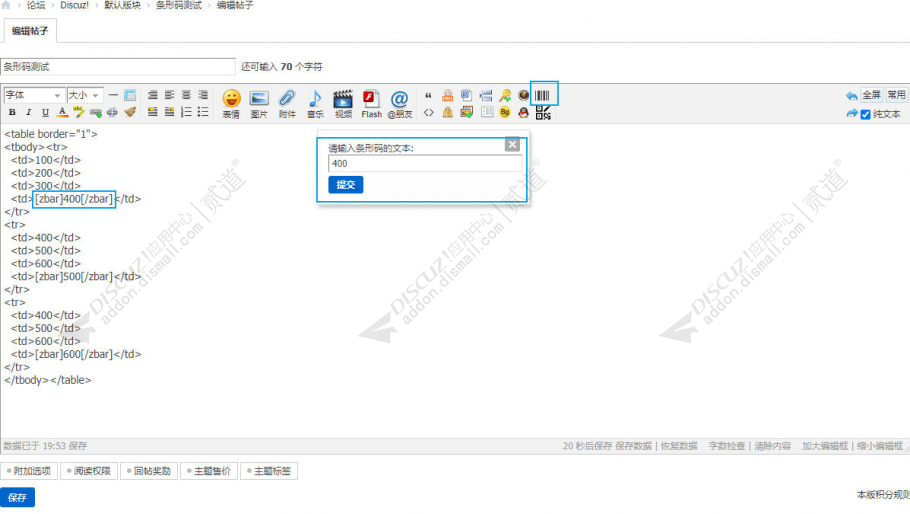Viewport: 910px width, 514px height.
Task: Click the barcode insert icon
Action: [542, 95]
